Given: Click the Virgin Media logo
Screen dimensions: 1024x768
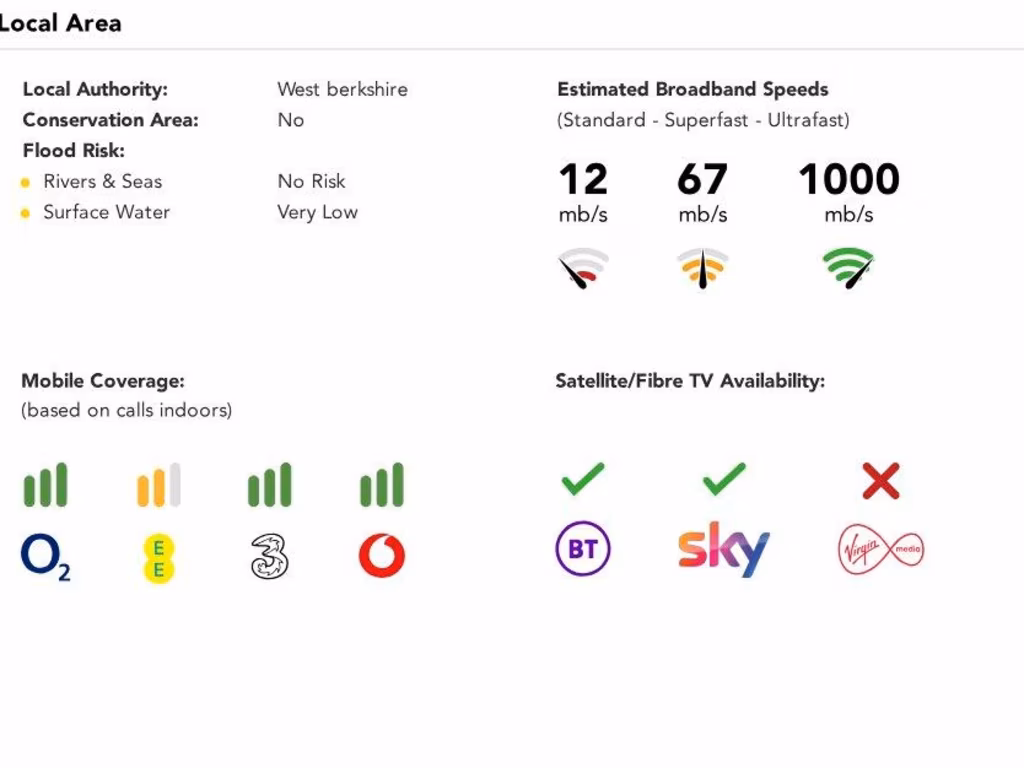Looking at the screenshot, I should coord(881,549).
